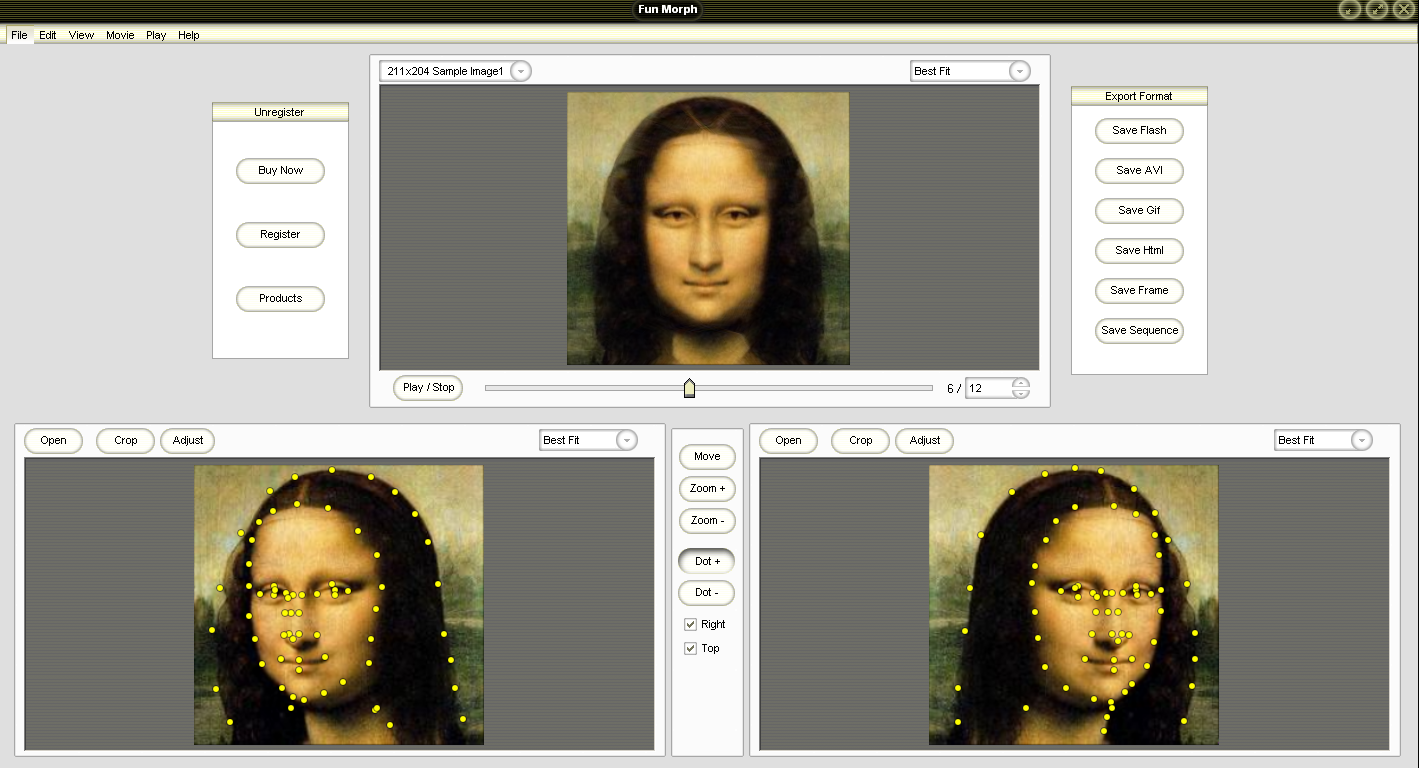Viewport: 1419px width, 768px height.
Task: Click the right source Mona Lisa image
Action: point(1074,605)
